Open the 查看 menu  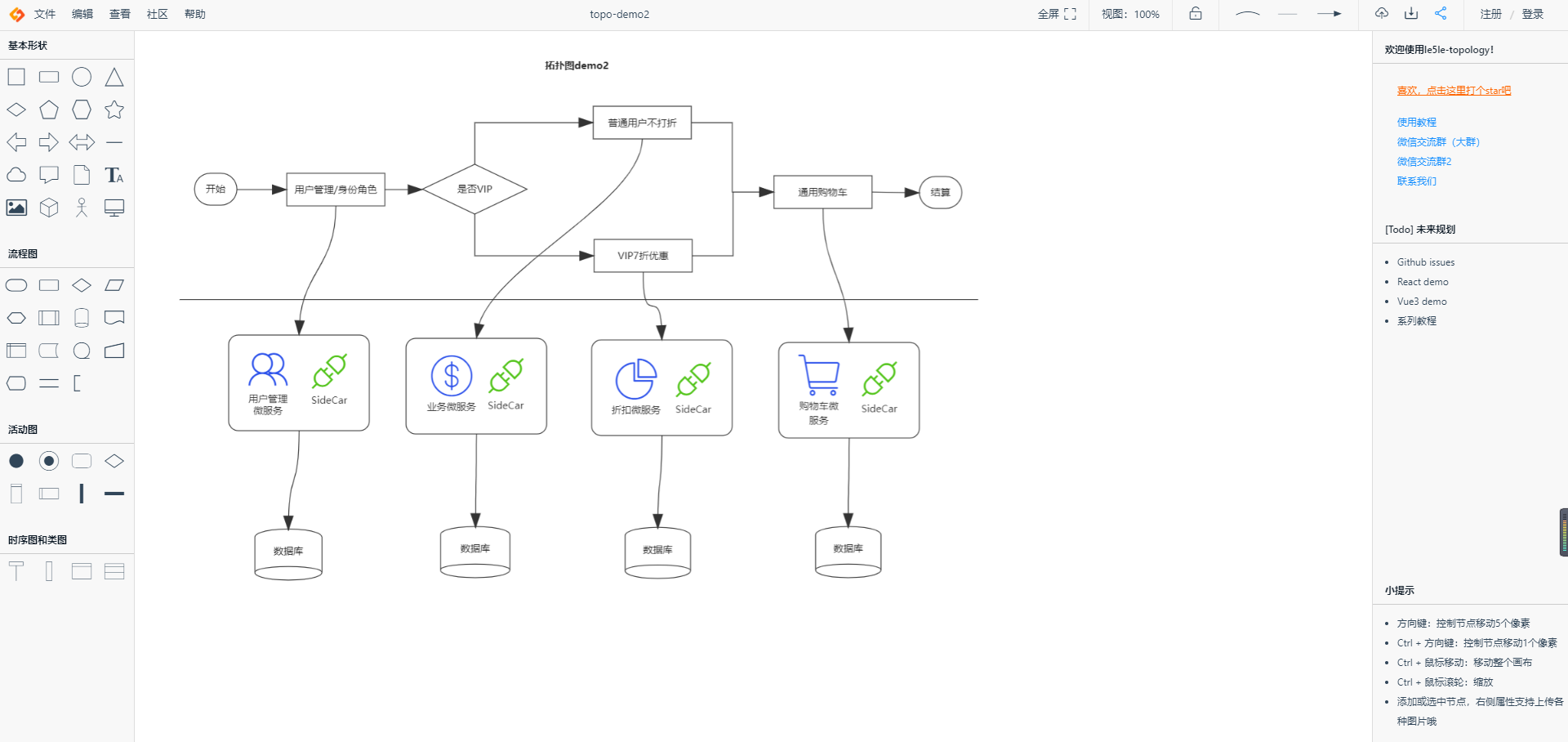[x=120, y=14]
